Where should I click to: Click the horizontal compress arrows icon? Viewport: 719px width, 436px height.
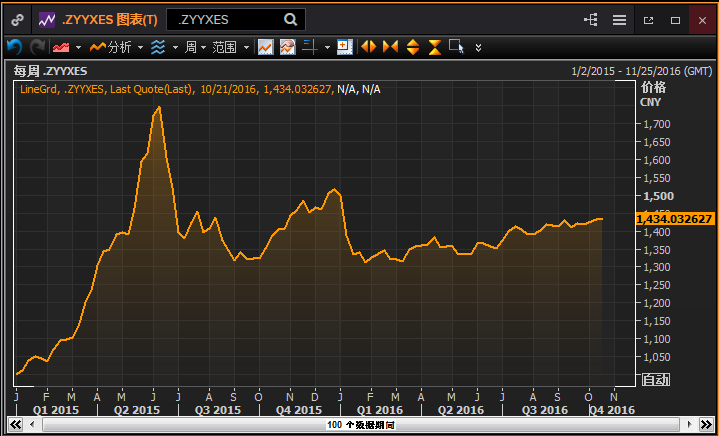coord(390,47)
